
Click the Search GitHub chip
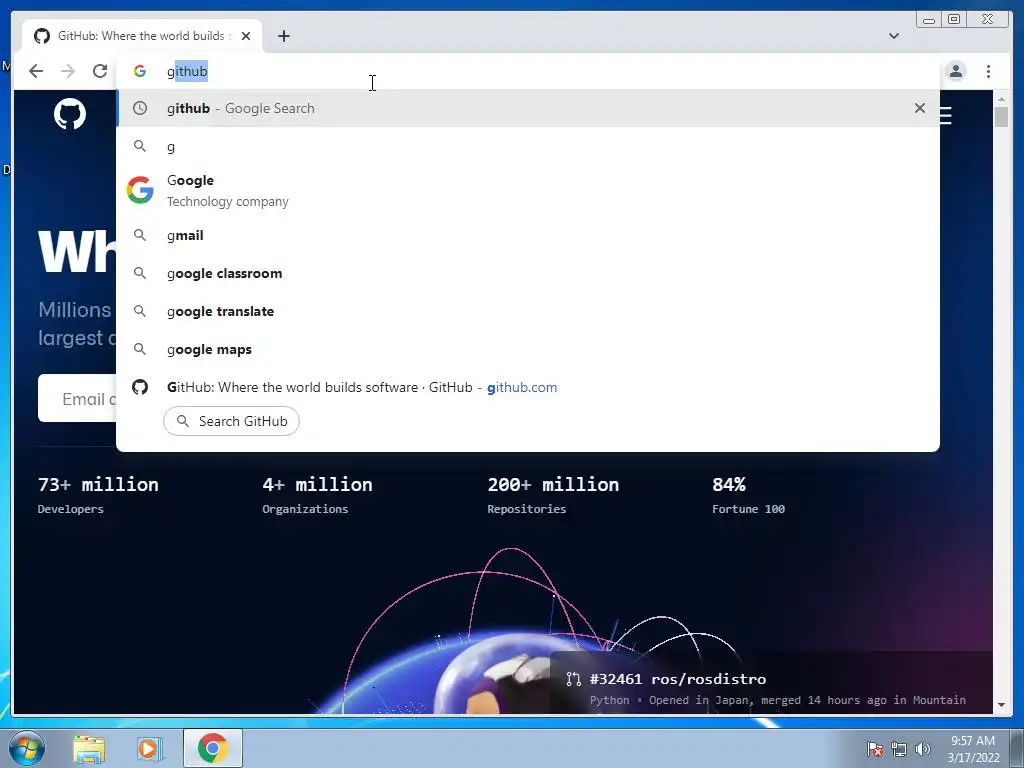(231, 421)
